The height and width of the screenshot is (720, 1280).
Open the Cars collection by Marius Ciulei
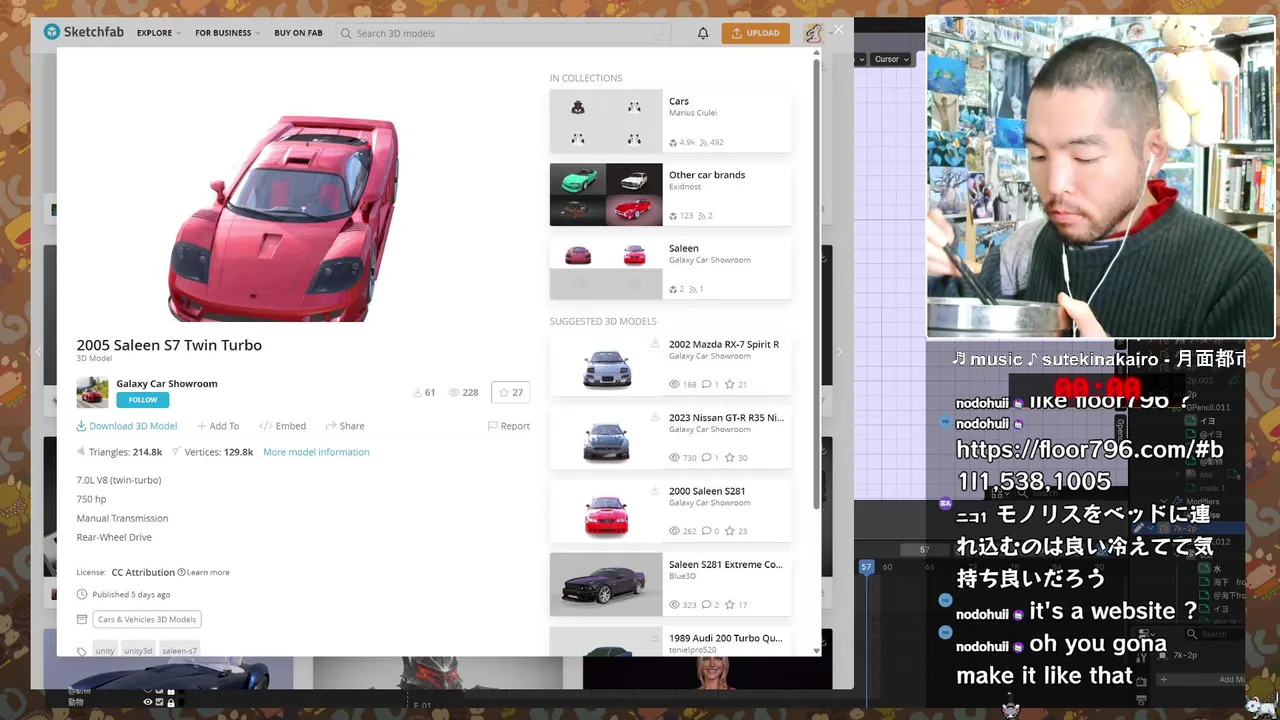(669, 121)
